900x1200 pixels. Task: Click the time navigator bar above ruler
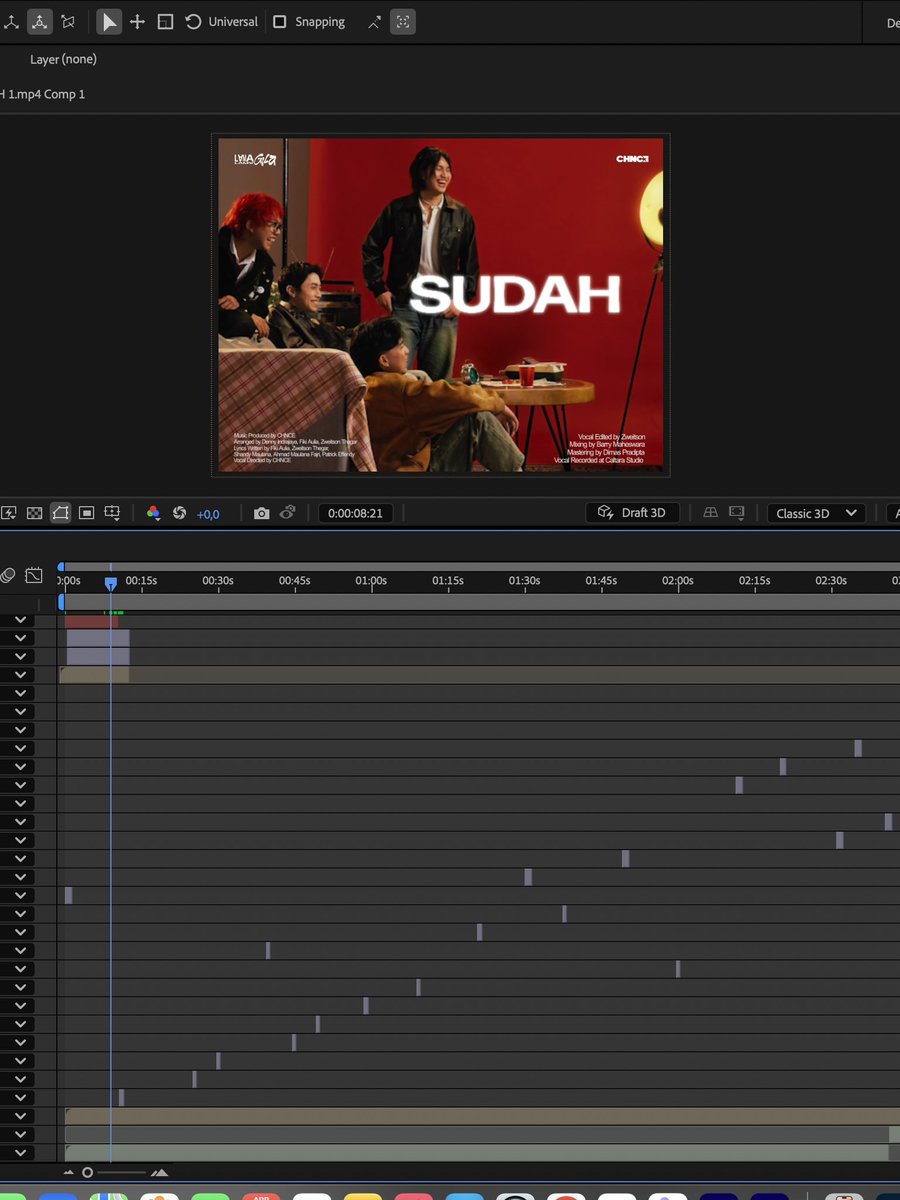(480, 566)
